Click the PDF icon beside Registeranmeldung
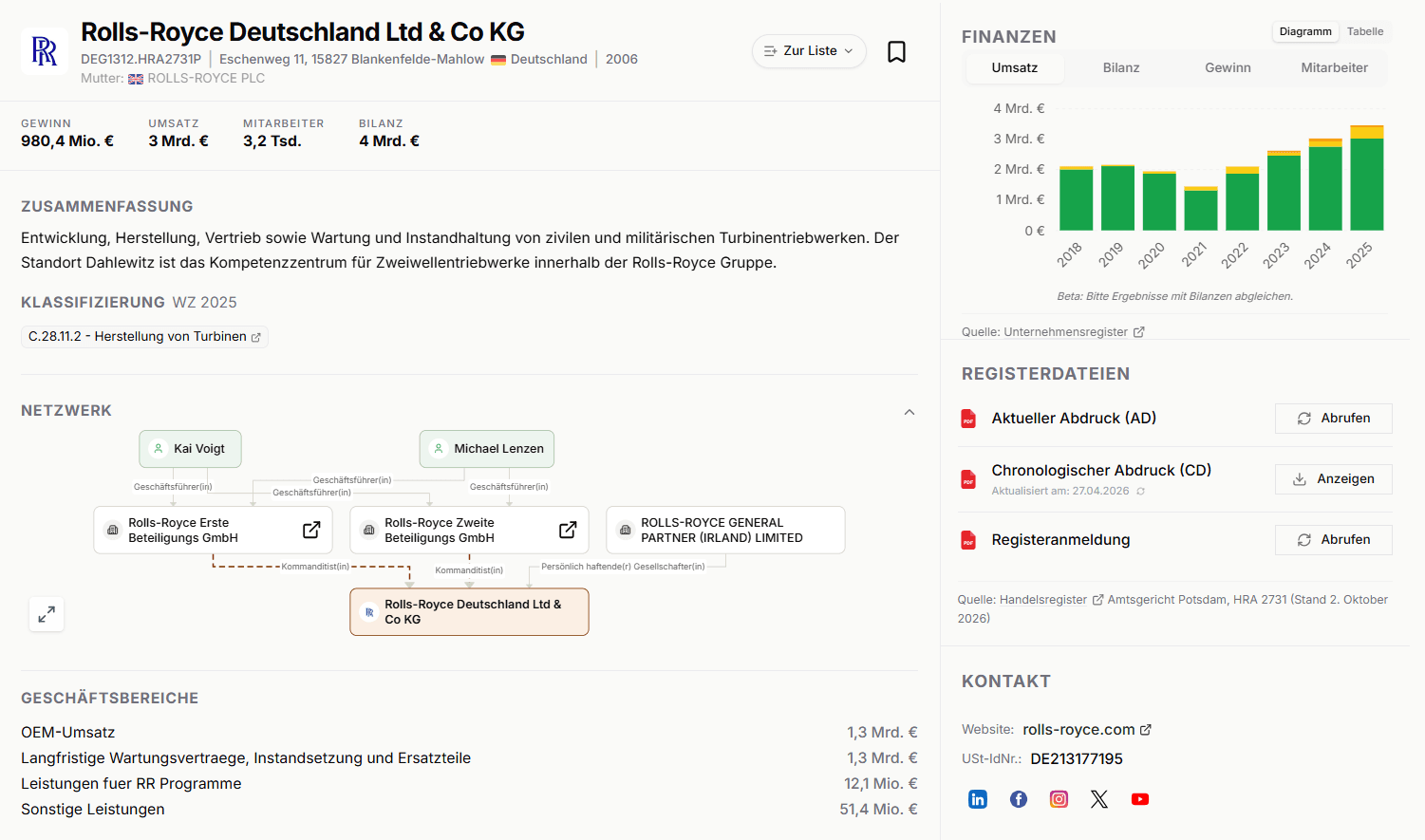The width and height of the screenshot is (1425, 840). 968,540
